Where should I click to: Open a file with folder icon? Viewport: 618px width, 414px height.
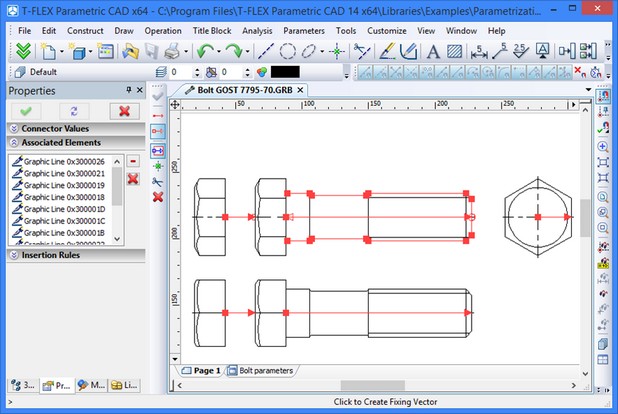130,51
